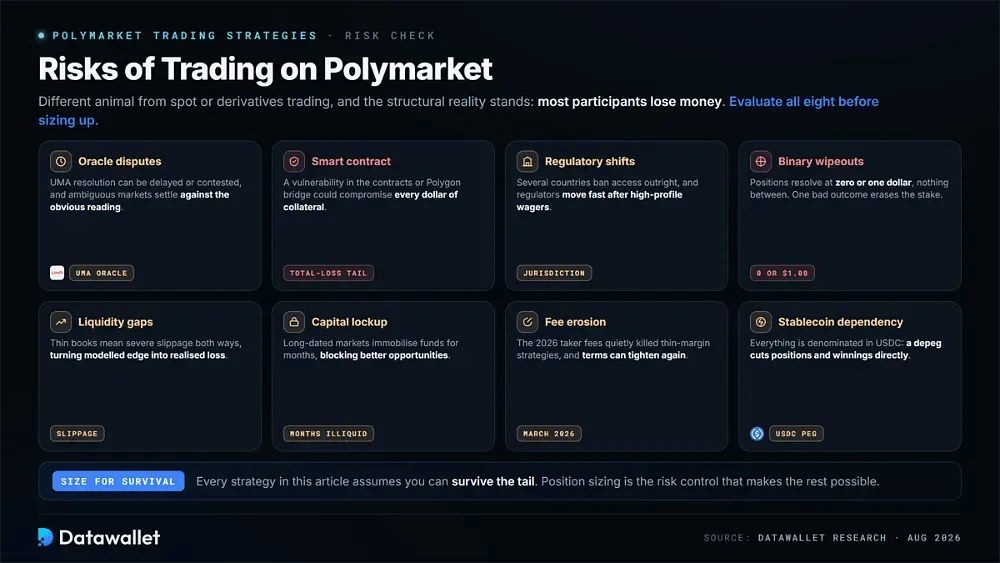Click the UMA logo beside UMA ORACLE tag
1000x563 pixels.
coord(57,273)
